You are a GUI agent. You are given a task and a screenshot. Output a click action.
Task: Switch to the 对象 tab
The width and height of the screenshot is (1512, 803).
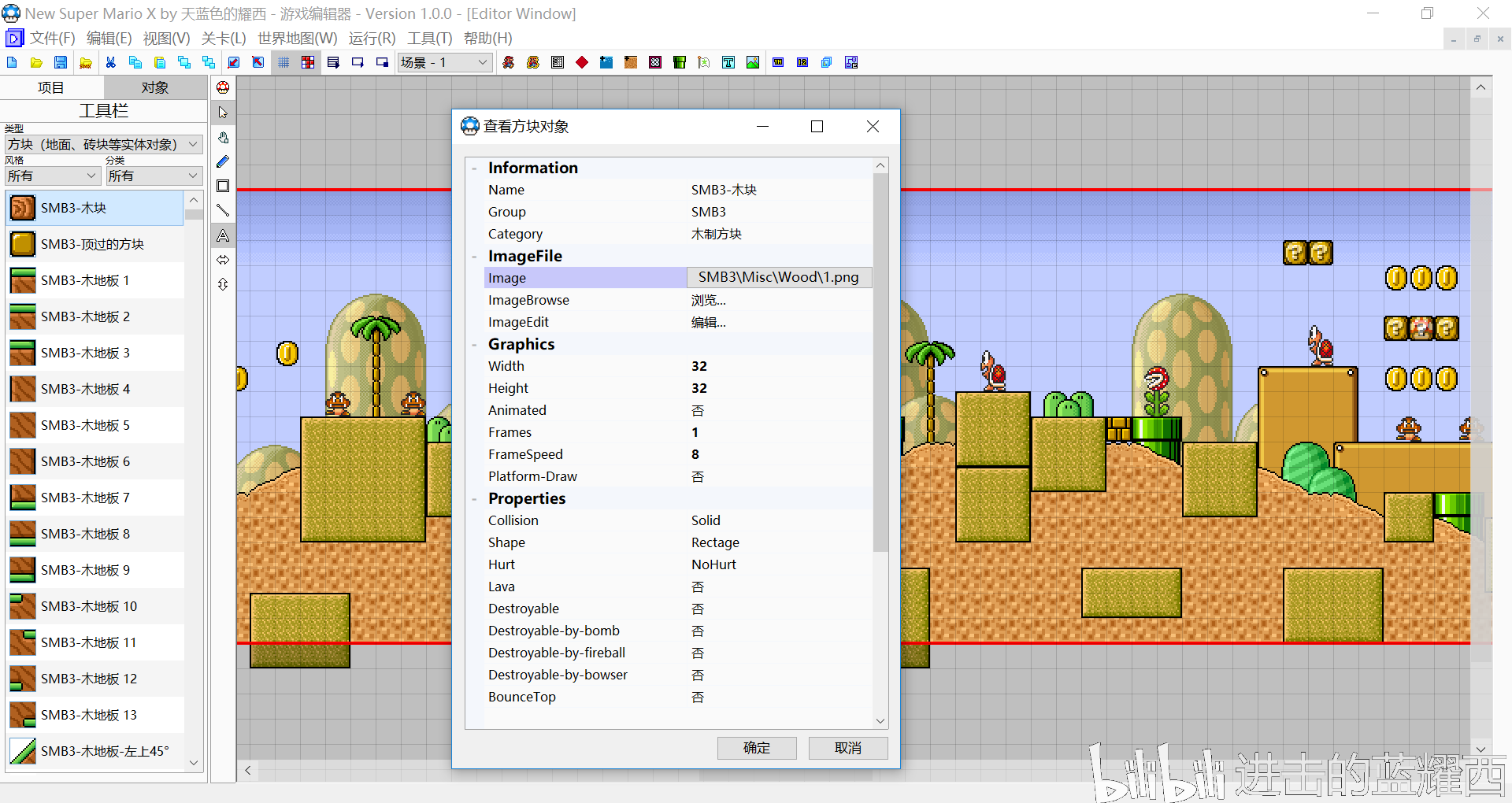[155, 87]
